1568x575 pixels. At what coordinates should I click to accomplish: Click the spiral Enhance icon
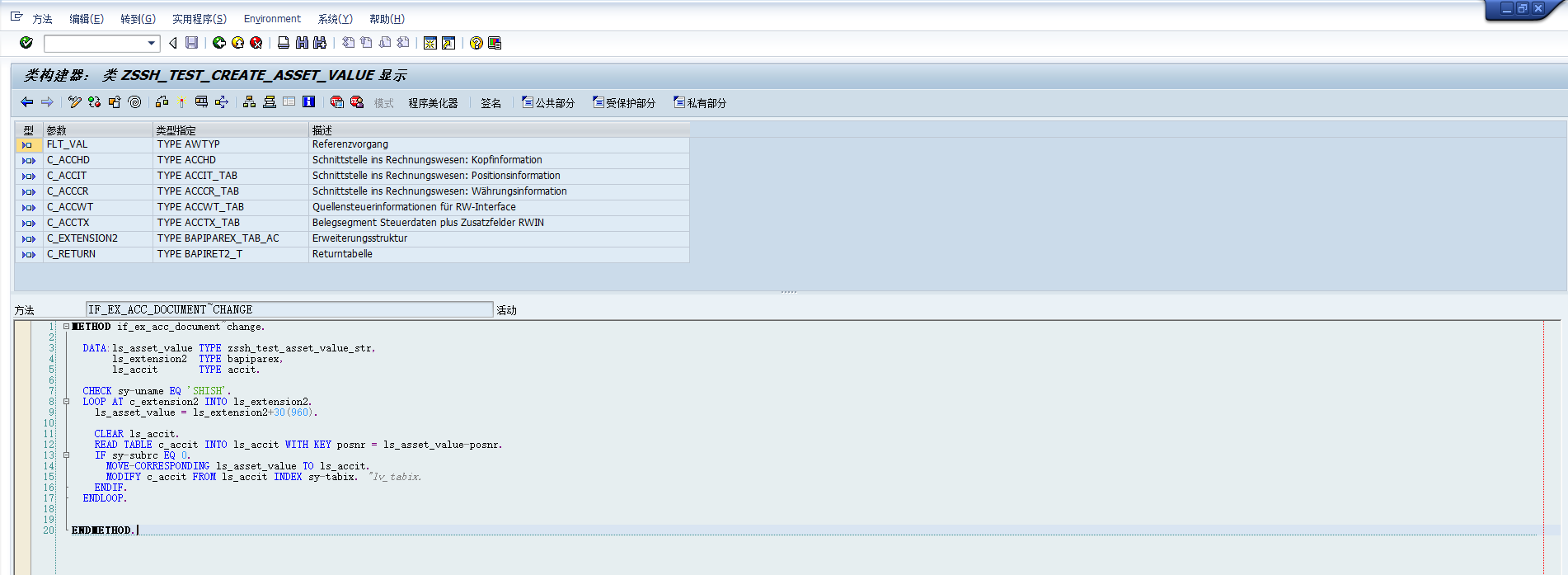(134, 102)
